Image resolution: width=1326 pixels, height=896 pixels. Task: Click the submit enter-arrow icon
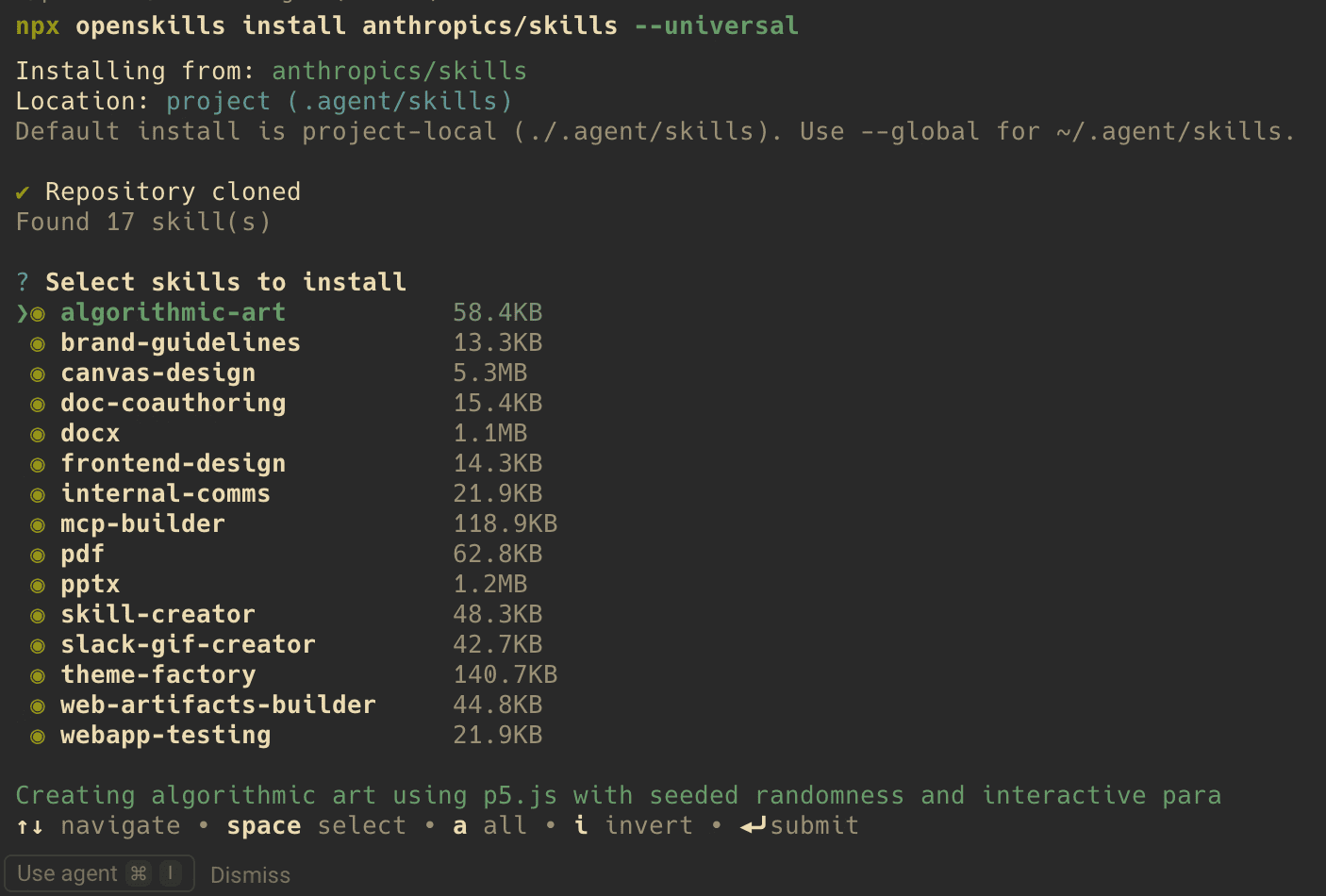753,826
